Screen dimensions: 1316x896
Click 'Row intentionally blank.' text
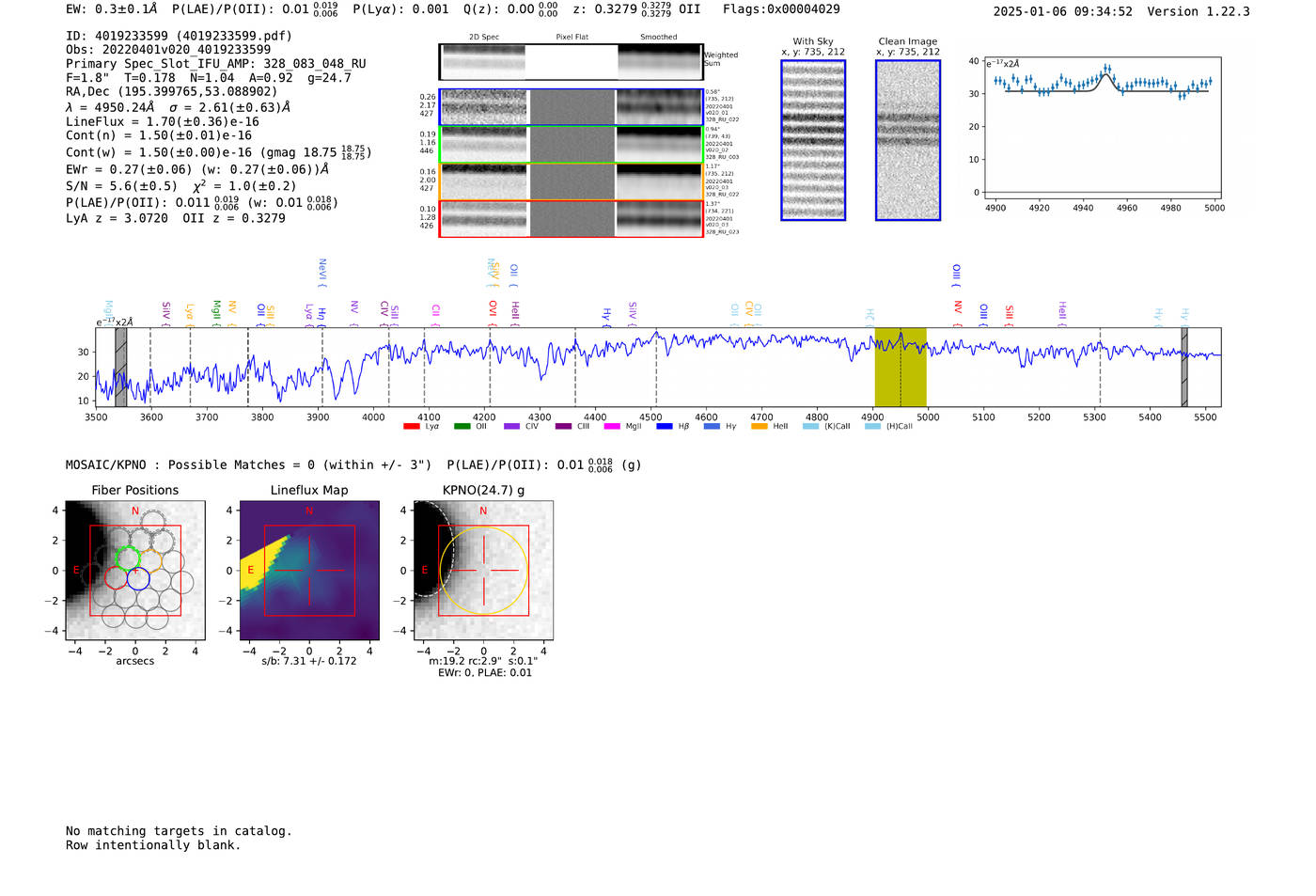(x=153, y=845)
